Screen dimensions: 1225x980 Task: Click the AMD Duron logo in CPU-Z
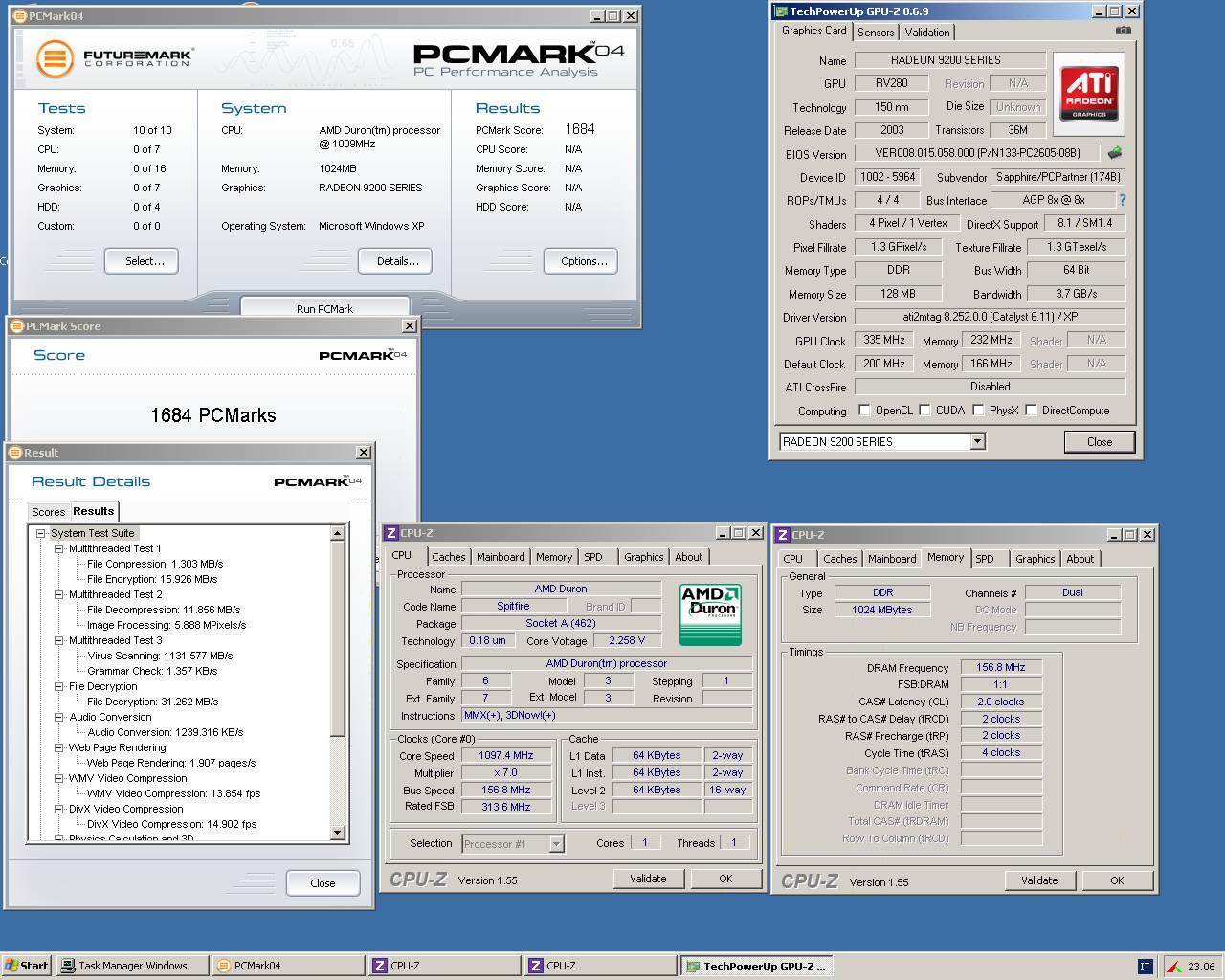click(x=710, y=614)
